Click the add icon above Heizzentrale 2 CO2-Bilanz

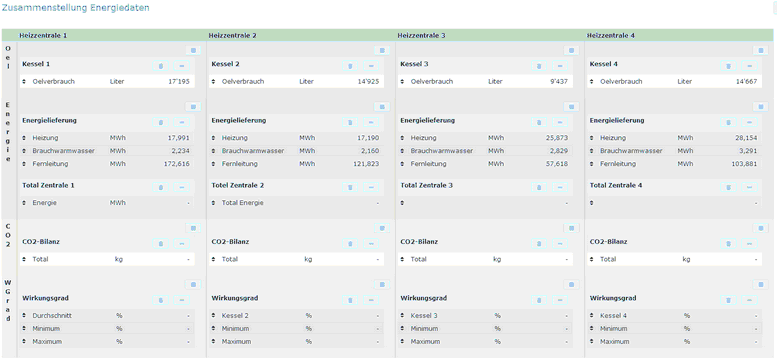coord(382,228)
